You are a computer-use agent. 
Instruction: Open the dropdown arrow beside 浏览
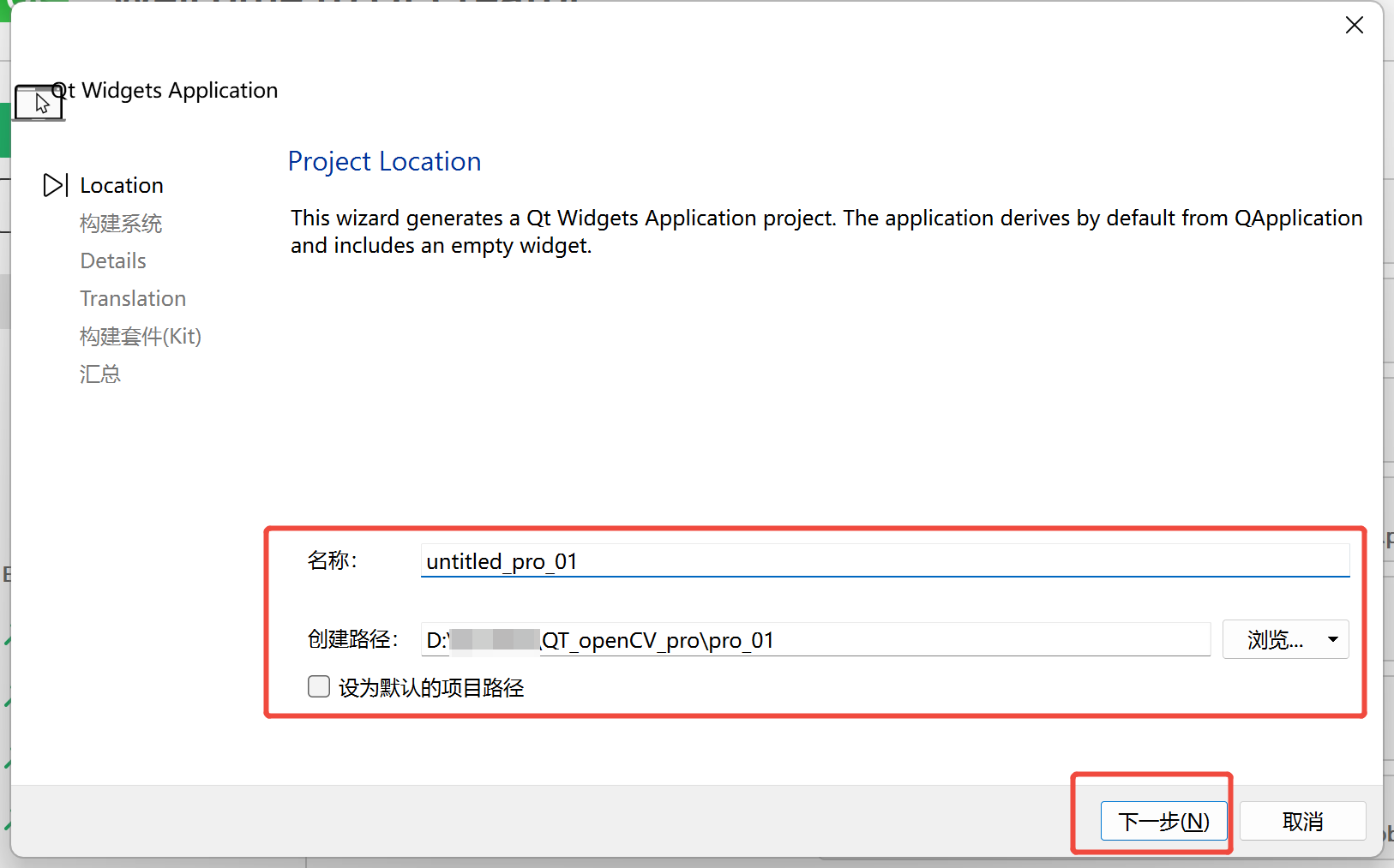pos(1333,640)
